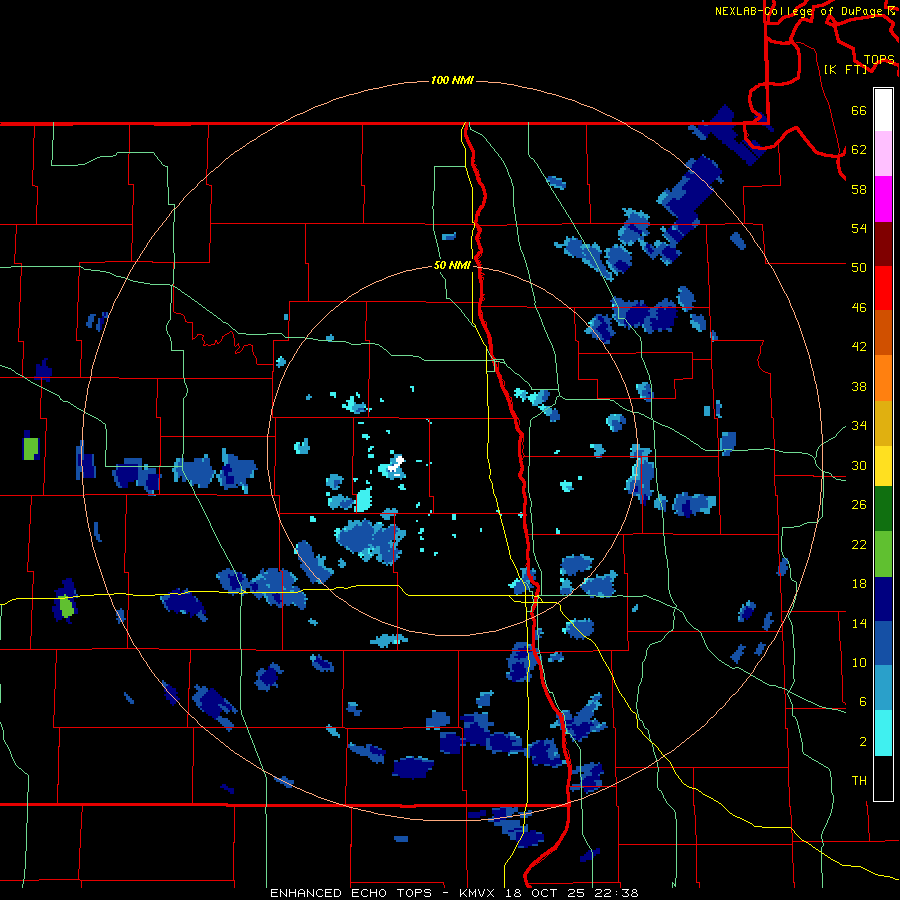Image resolution: width=900 pixels, height=900 pixels.
Task: Click the "100 NMI" range ring label
Action: tap(452, 80)
